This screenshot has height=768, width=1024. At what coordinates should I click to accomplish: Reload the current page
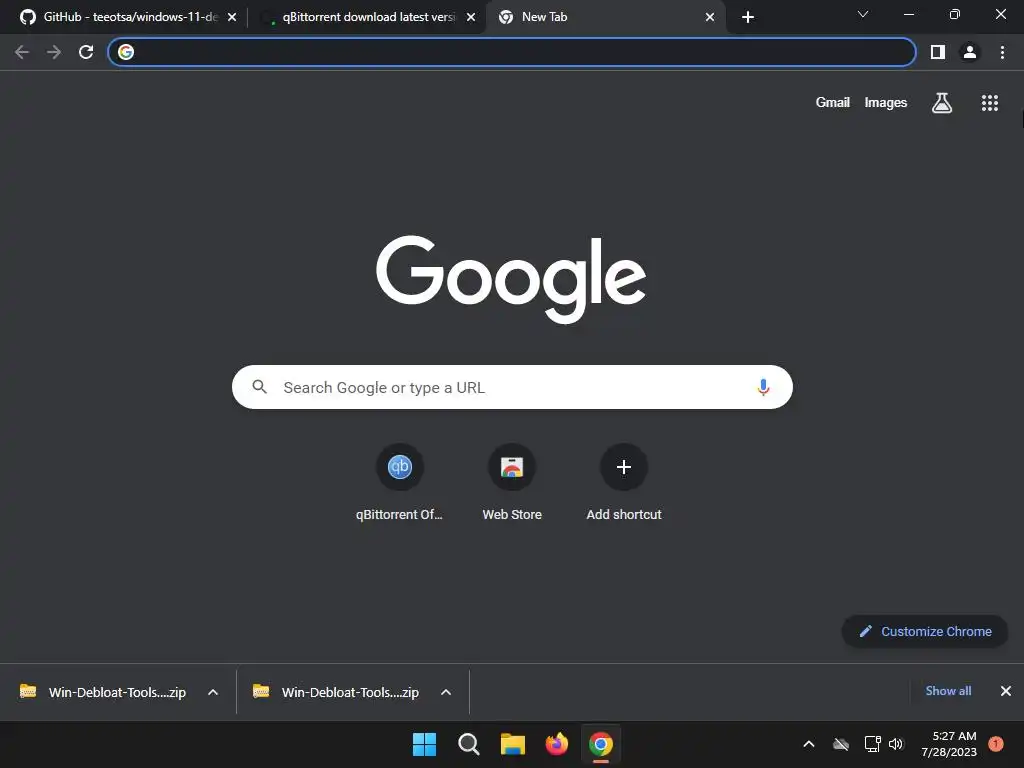coord(86,52)
